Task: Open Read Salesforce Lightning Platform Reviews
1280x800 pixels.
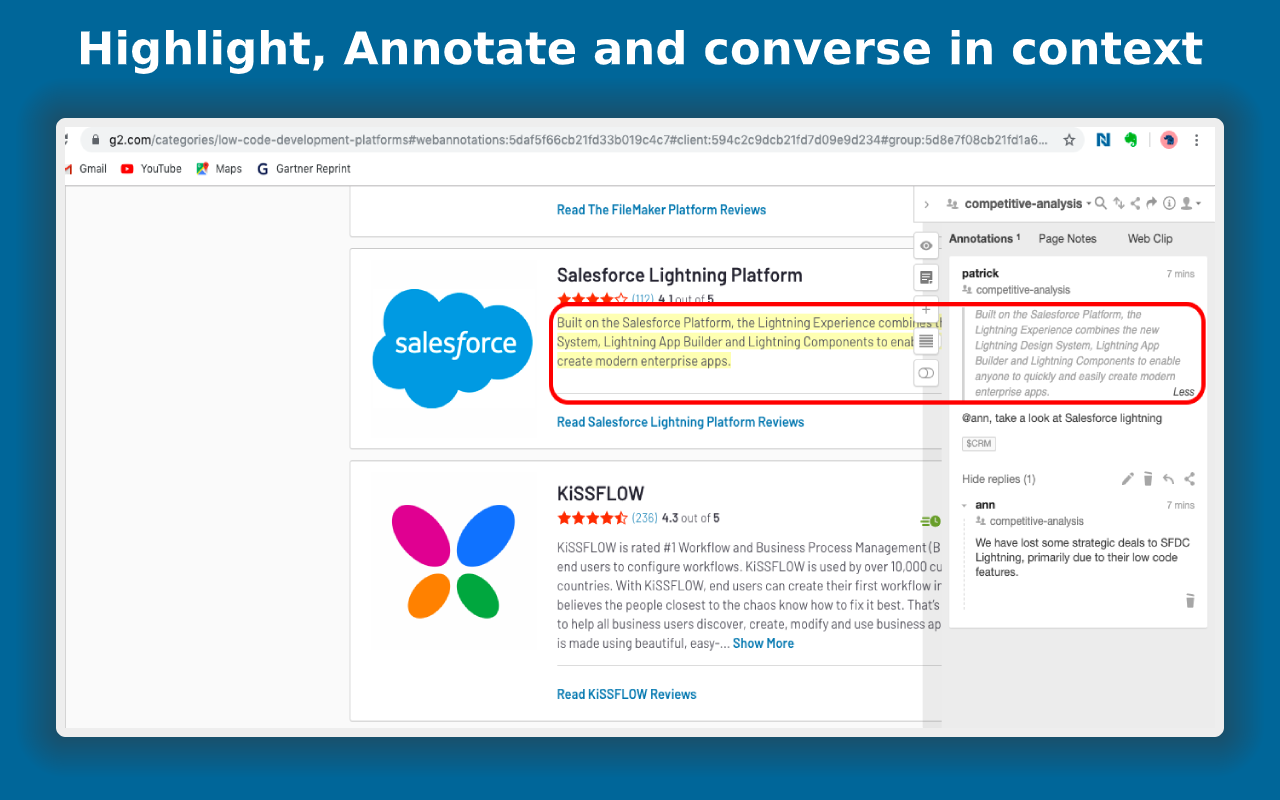Action: tap(680, 421)
